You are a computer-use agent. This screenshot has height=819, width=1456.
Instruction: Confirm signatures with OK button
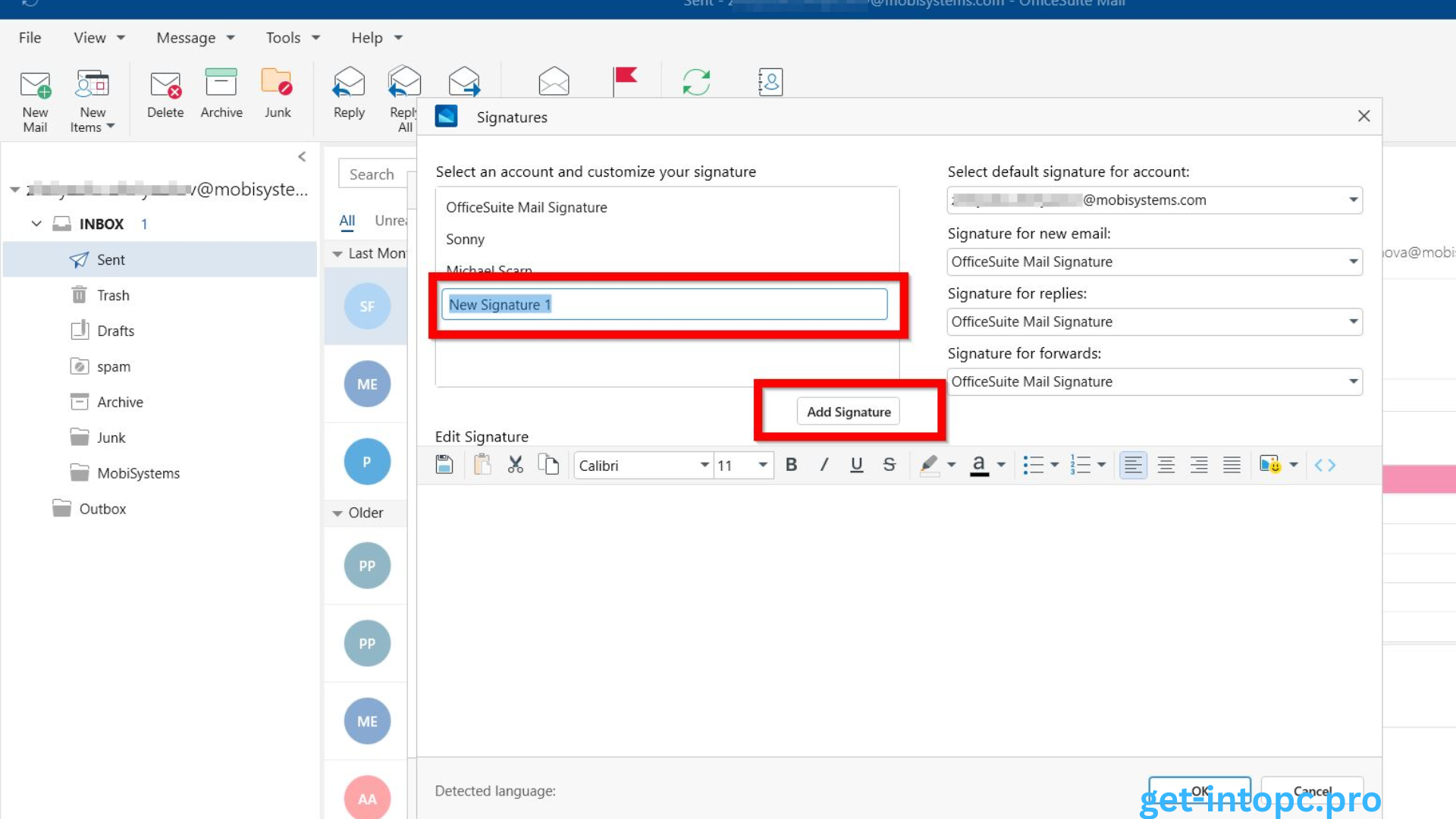coord(1200,791)
